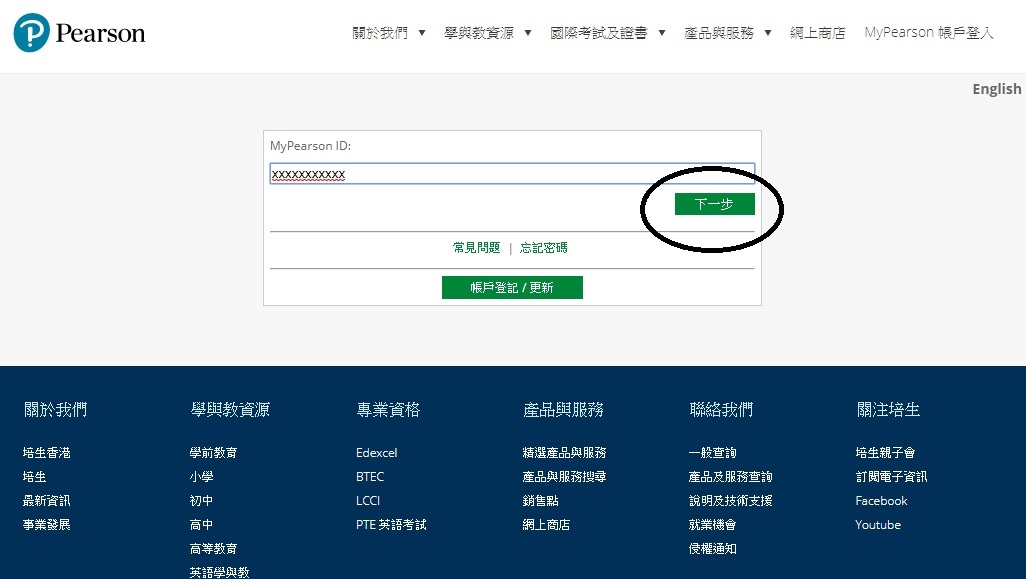Open the Youtube link in the footer
The width and height of the screenshot is (1026, 579).
pos(878,525)
